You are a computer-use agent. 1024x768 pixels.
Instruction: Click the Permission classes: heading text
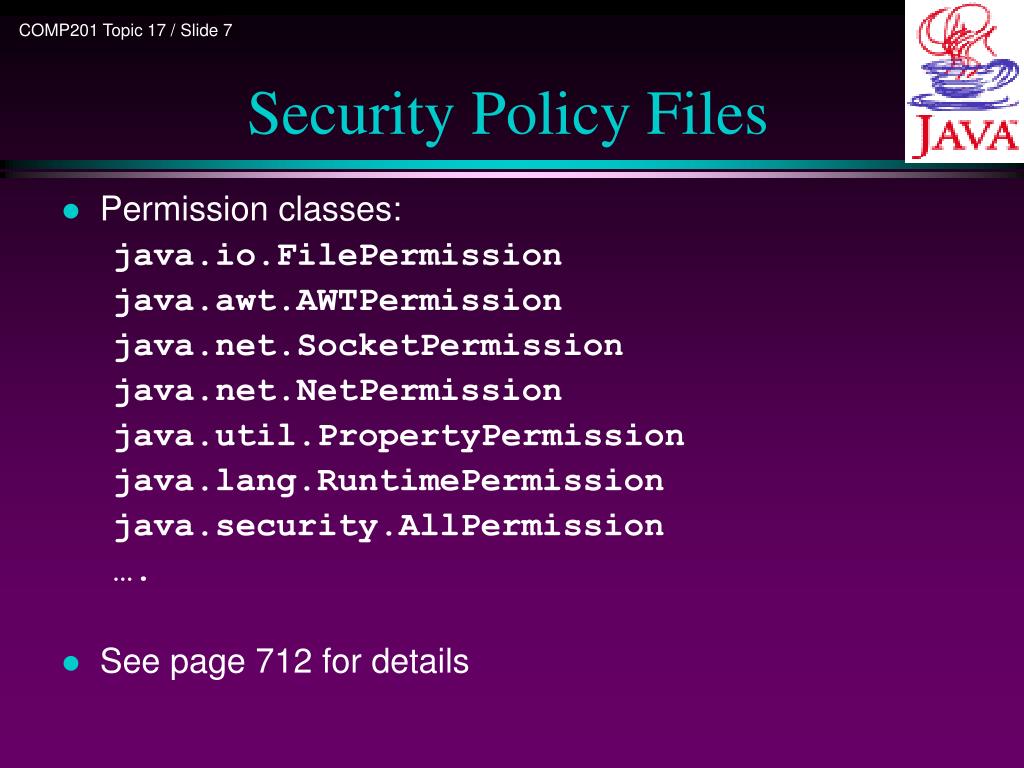tap(251, 210)
